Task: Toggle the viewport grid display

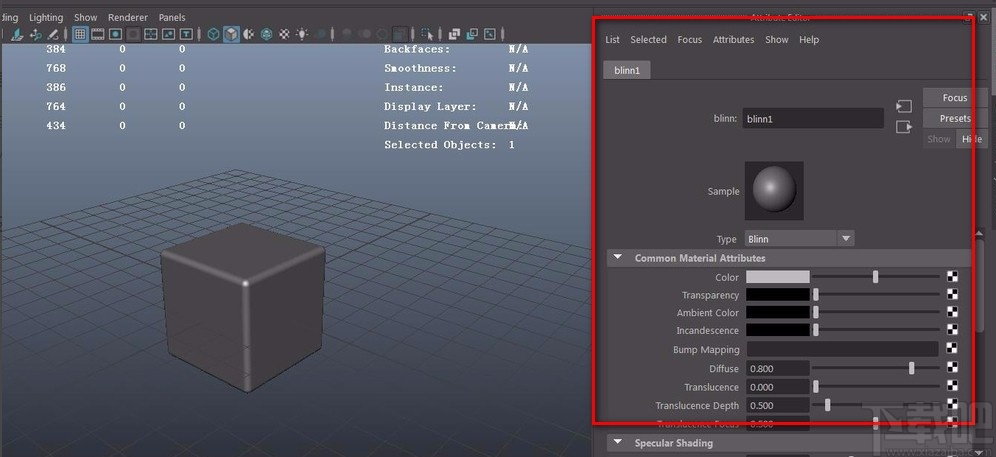Action: tap(80, 34)
